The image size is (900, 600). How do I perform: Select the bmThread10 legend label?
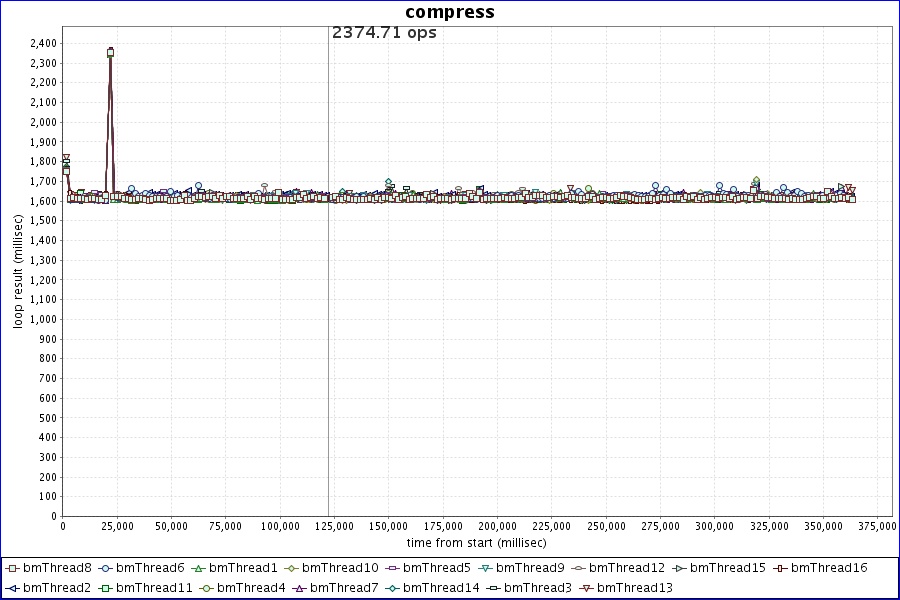pos(340,568)
